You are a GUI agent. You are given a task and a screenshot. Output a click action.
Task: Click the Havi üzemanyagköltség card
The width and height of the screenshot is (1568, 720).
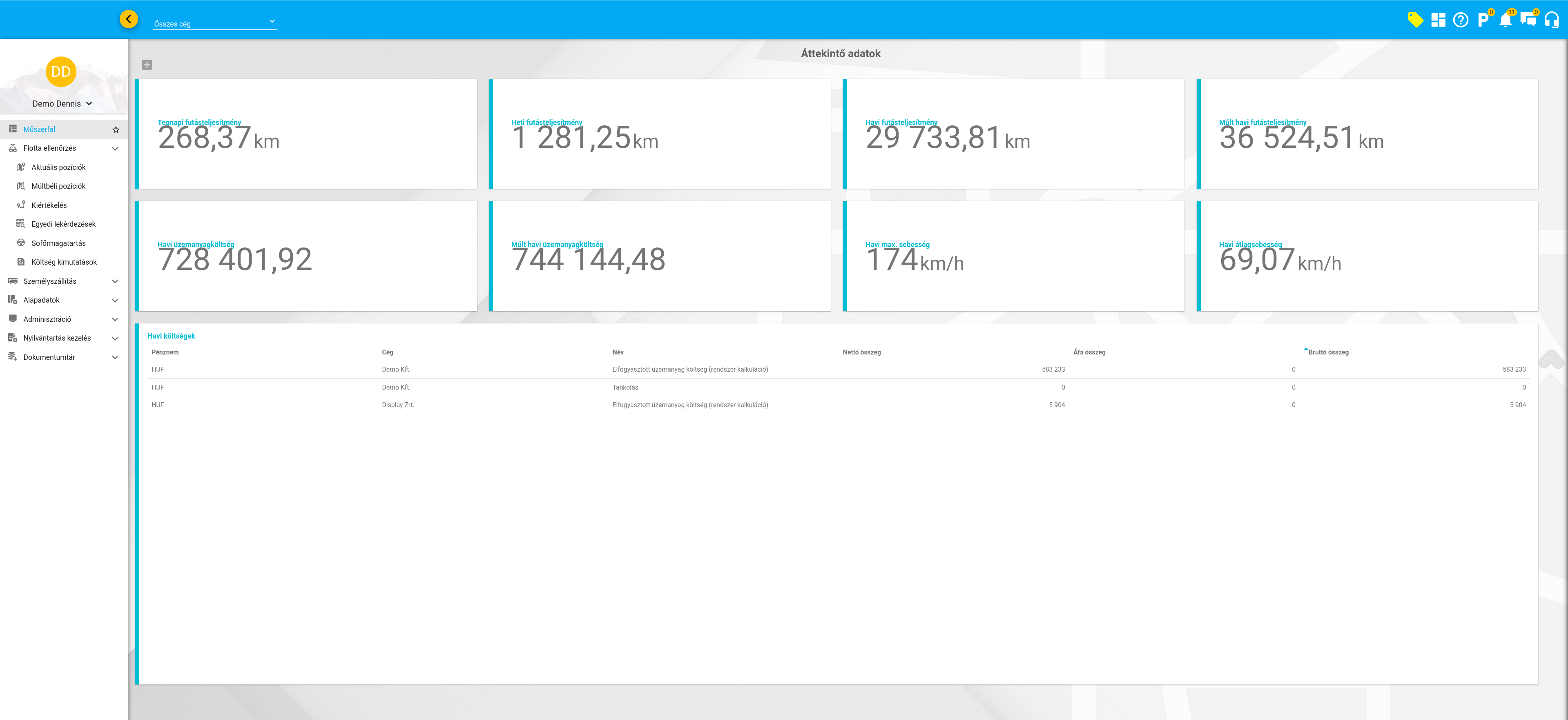pyautogui.click(x=306, y=256)
